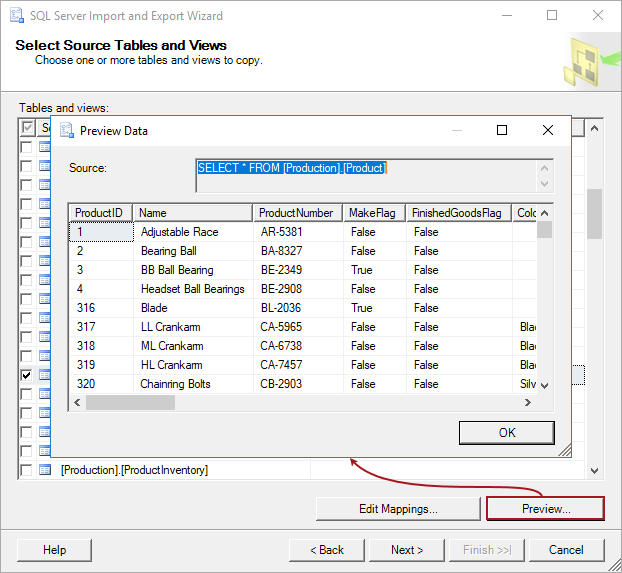The image size is (622, 573).
Task: Toggle the select-all checkbox in the table header
Action: pos(27,128)
